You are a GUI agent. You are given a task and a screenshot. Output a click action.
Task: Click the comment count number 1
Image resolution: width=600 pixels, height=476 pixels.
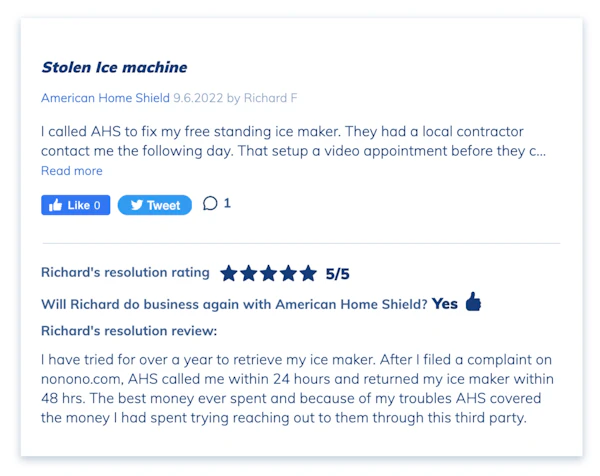227,203
